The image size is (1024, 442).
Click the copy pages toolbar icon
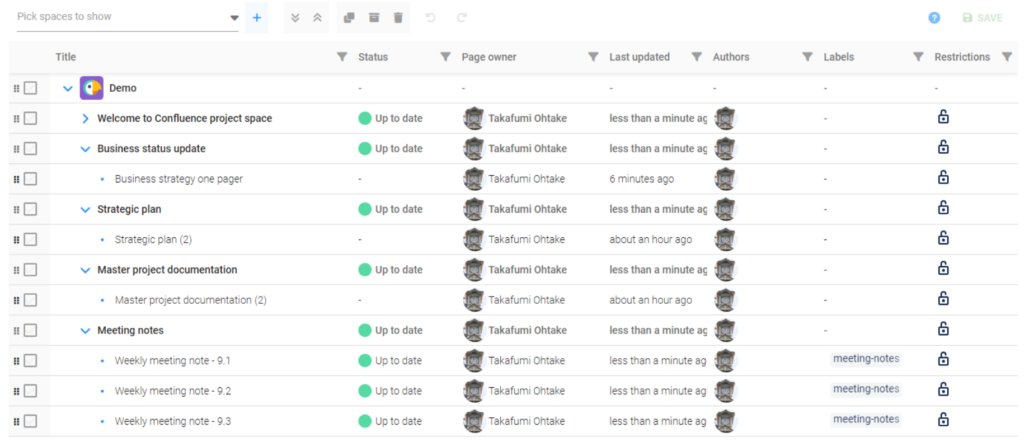349,18
